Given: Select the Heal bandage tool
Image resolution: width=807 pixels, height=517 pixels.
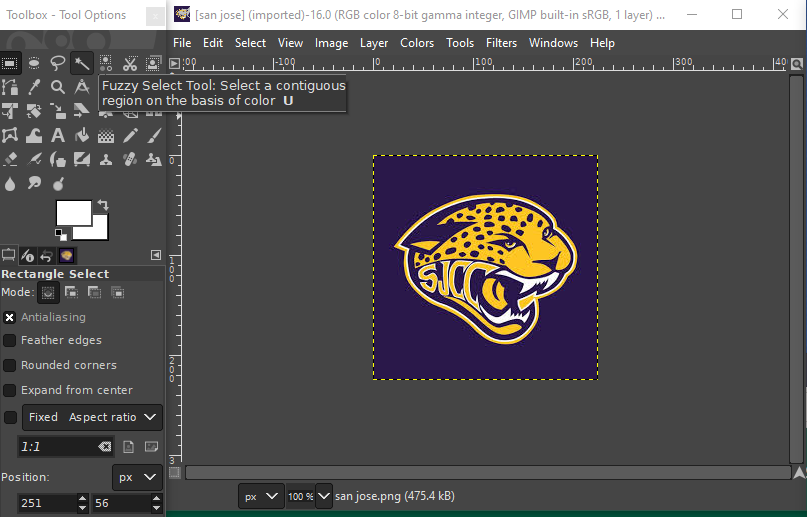Looking at the screenshot, I should (x=130, y=159).
